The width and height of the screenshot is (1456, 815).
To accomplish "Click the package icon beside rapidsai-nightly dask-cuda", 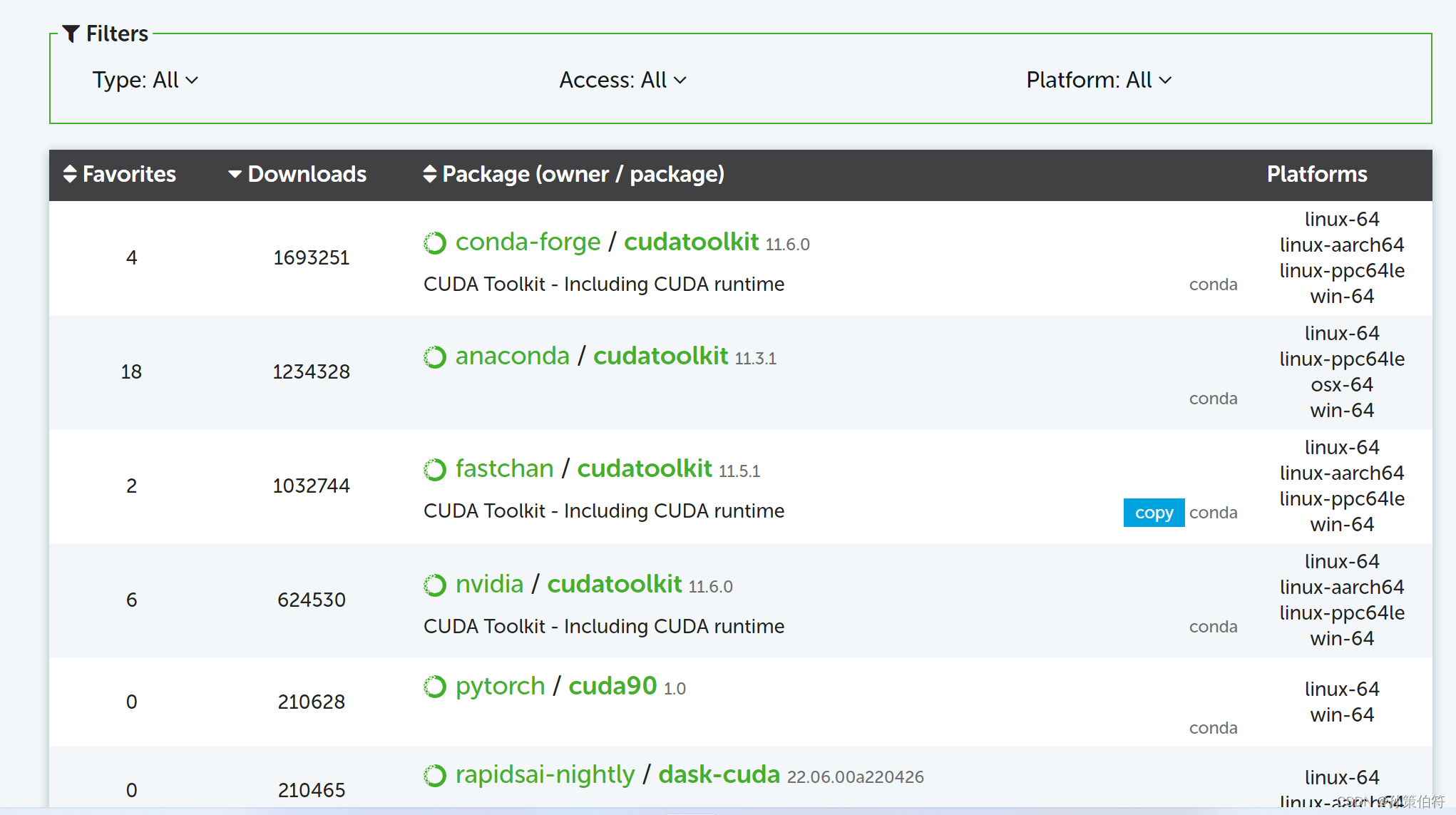I will 434,776.
